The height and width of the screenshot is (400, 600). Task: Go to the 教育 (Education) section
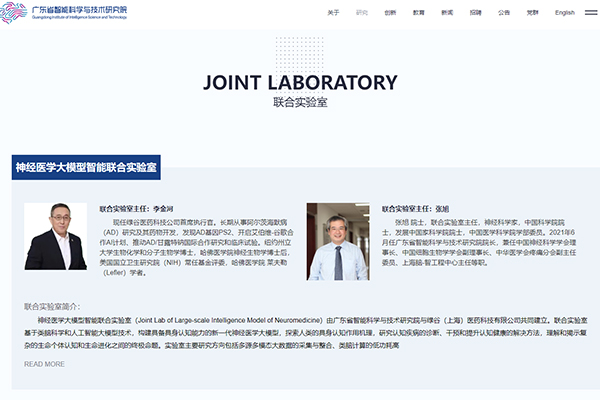click(418, 13)
